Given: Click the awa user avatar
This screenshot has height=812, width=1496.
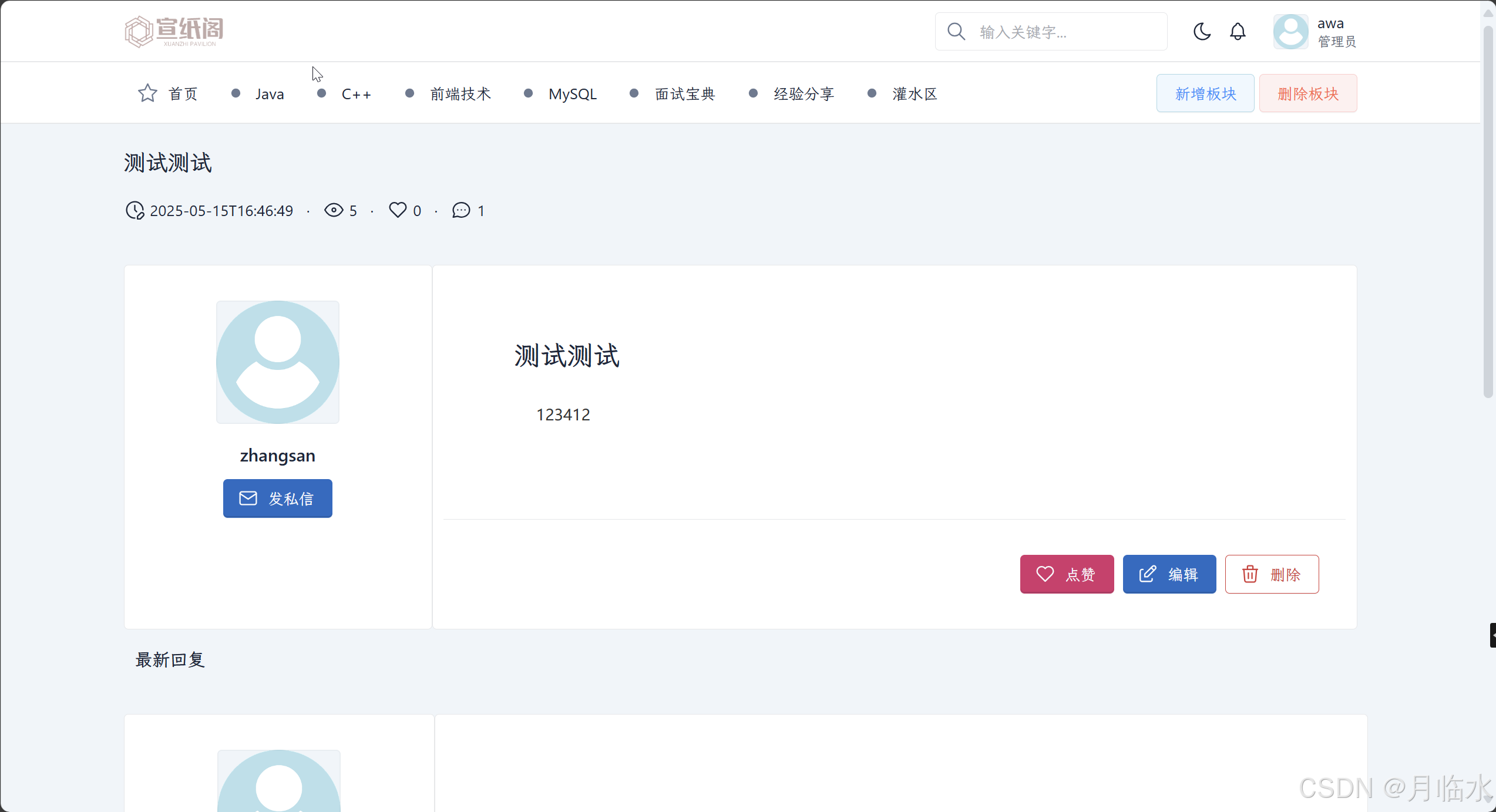Looking at the screenshot, I should (x=1290, y=31).
